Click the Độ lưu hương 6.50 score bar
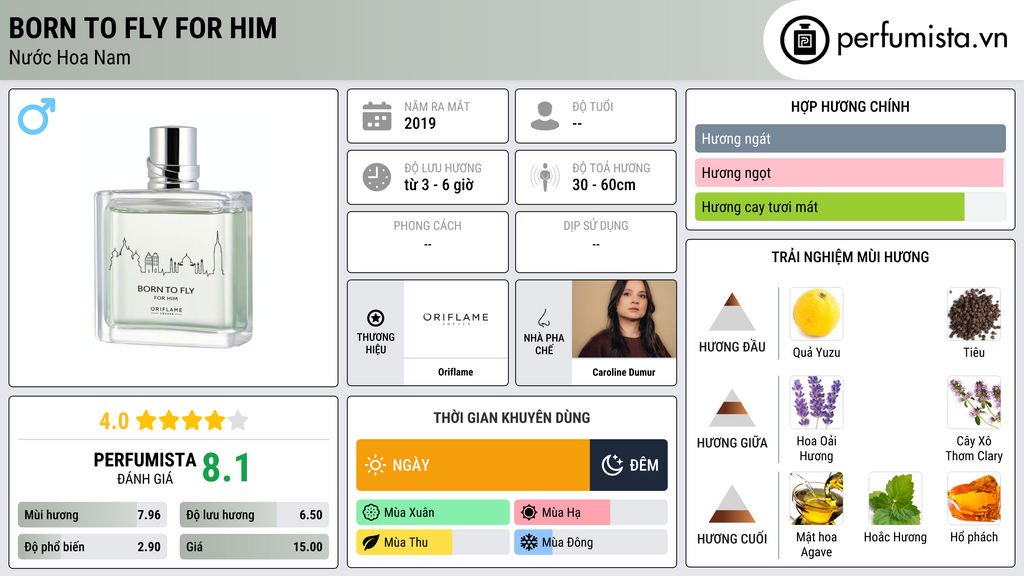 254,515
